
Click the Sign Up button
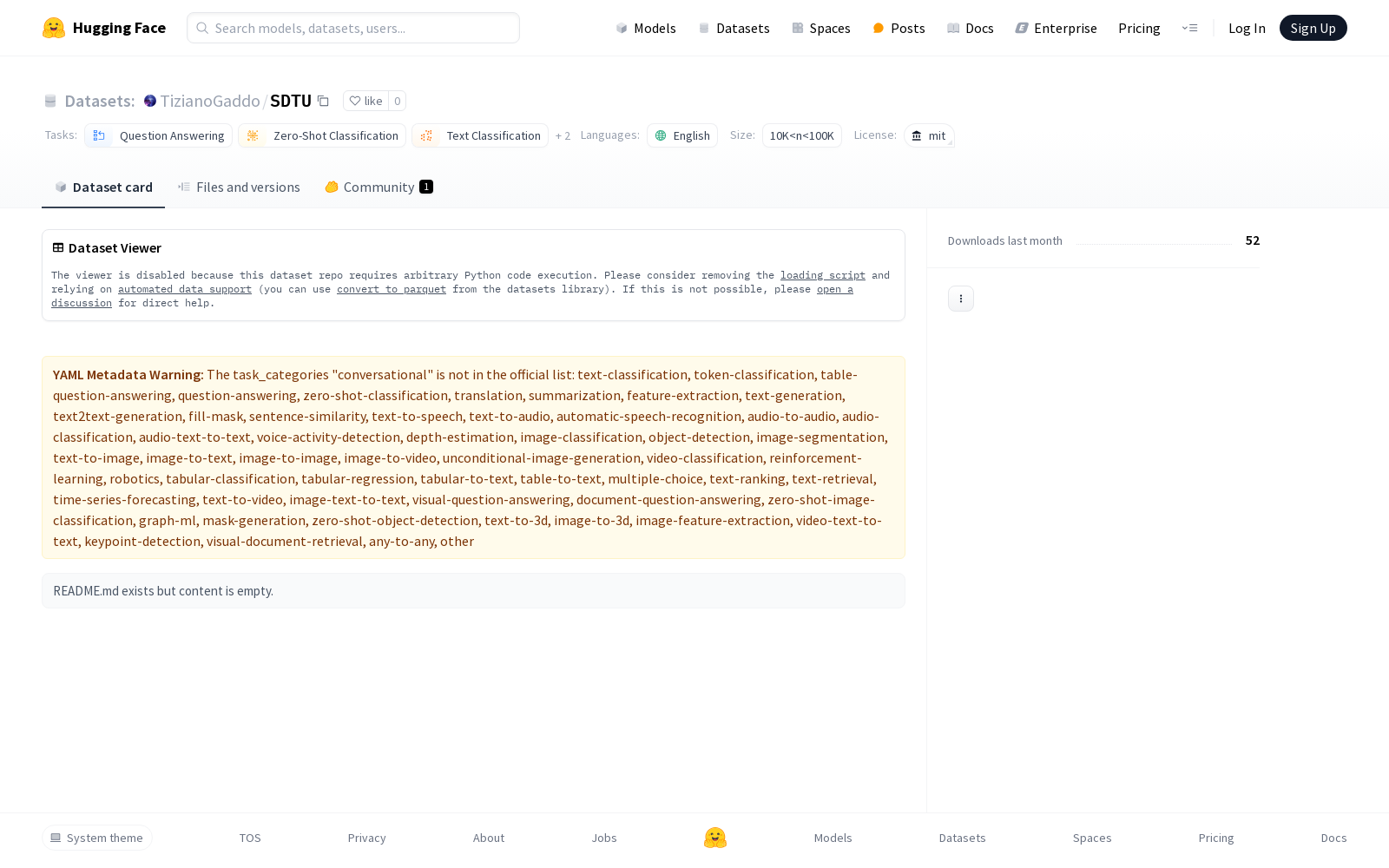point(1313,28)
